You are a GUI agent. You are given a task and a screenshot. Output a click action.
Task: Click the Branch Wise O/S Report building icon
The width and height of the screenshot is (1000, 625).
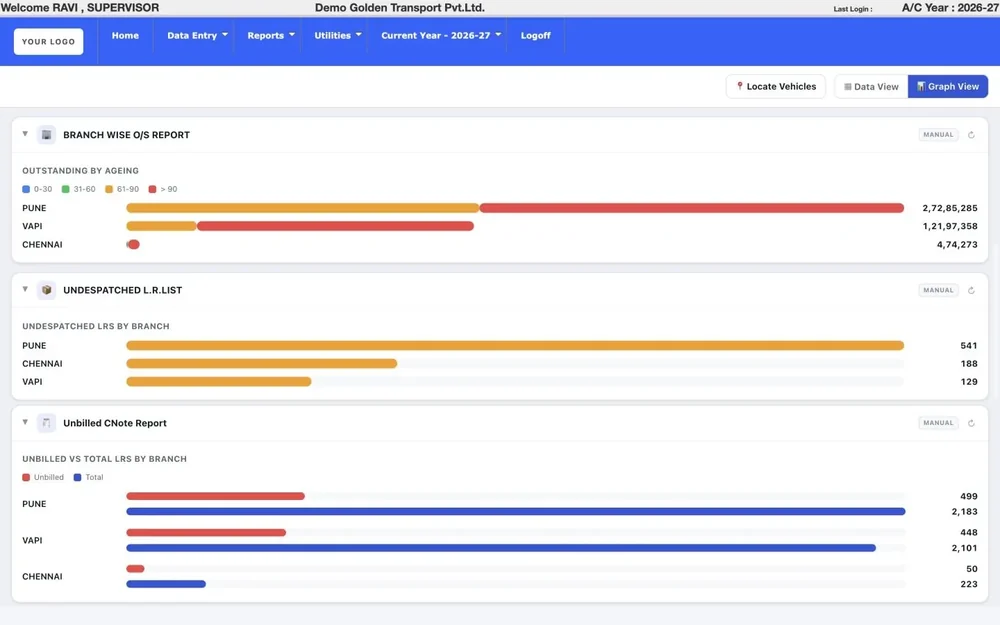click(47, 135)
